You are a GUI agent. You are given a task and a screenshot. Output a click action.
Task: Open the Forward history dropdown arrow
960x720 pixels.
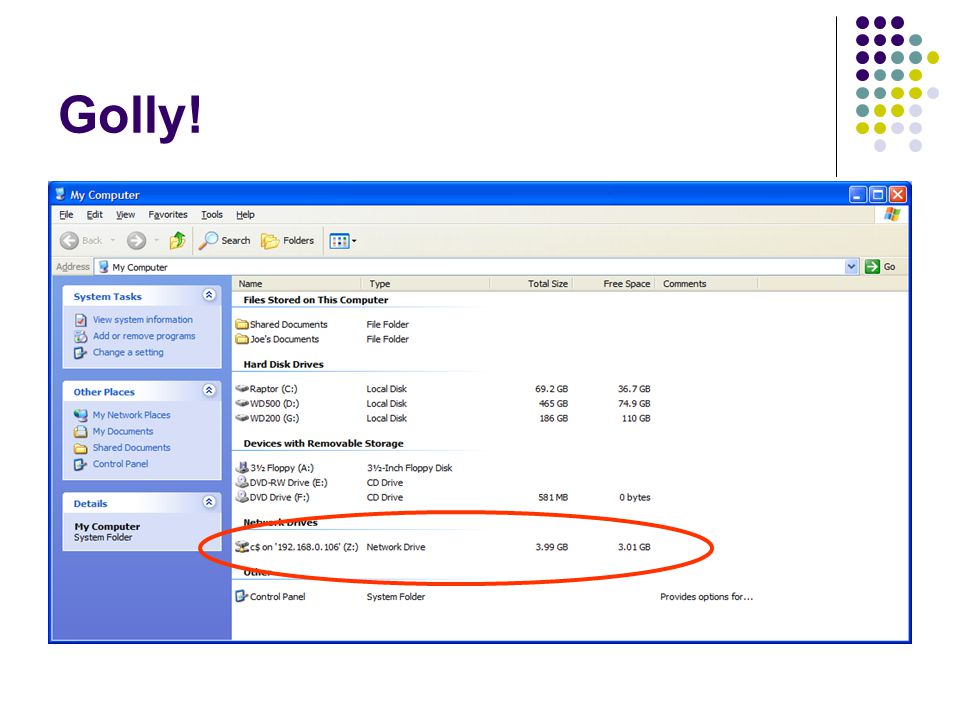click(156, 241)
